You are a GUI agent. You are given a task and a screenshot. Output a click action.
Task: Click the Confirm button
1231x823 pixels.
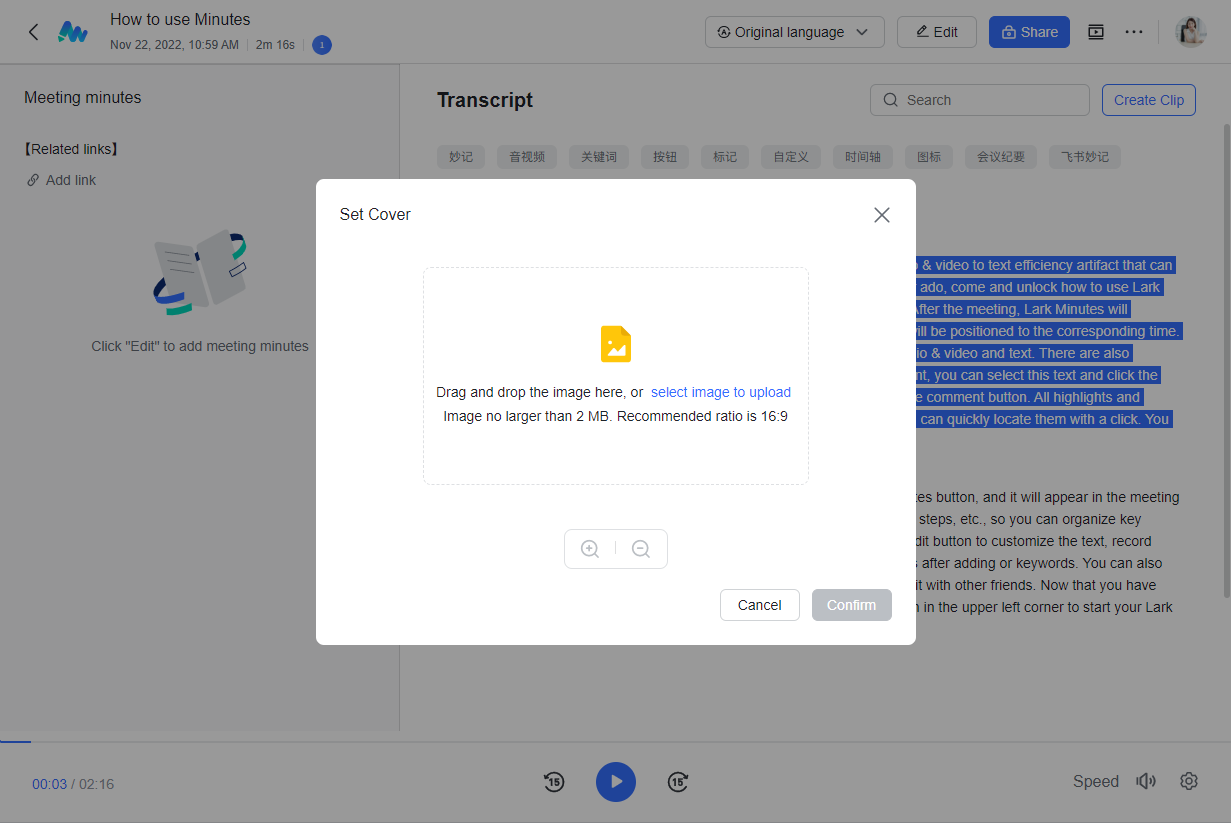(x=851, y=605)
